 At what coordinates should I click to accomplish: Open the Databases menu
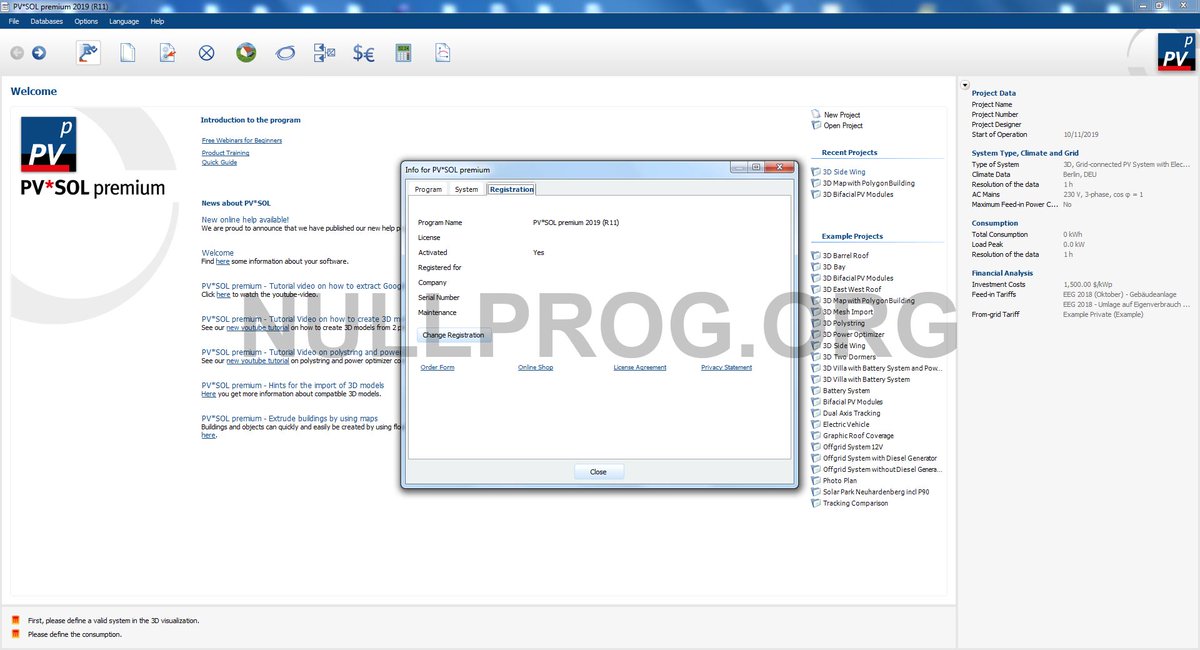click(x=46, y=21)
